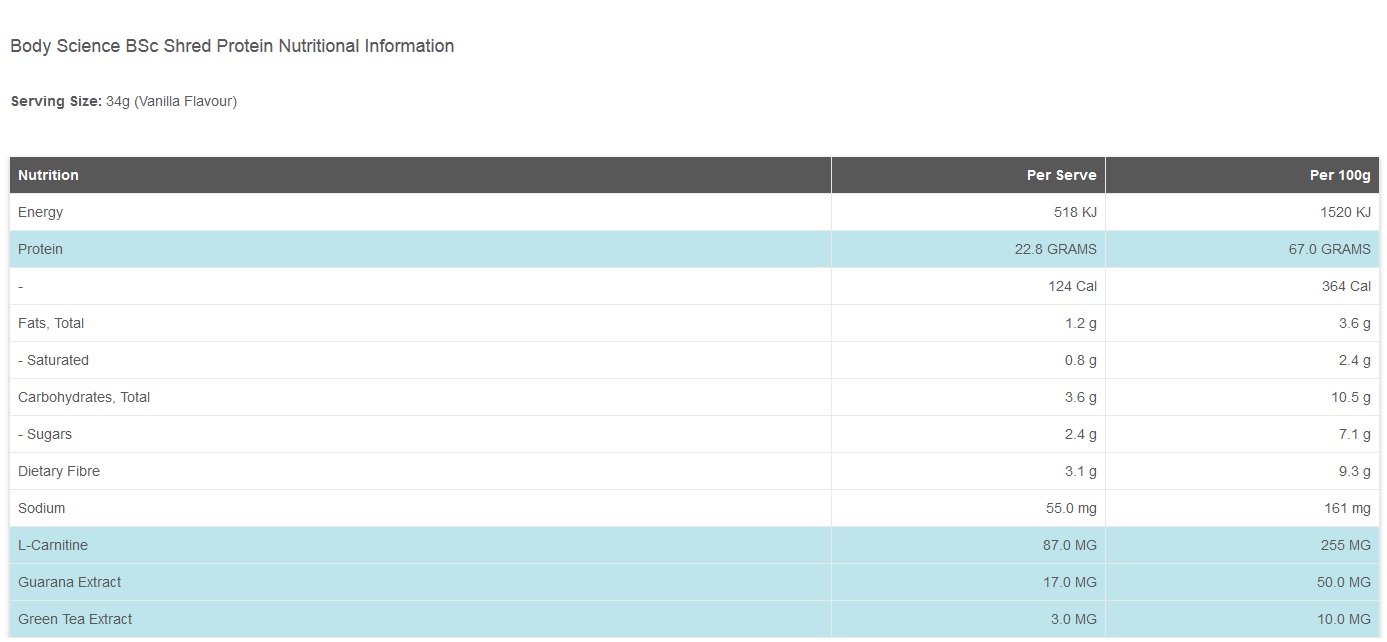Click the 'Serving Size:' label
Screen dimensions: 1387x642
56,101
